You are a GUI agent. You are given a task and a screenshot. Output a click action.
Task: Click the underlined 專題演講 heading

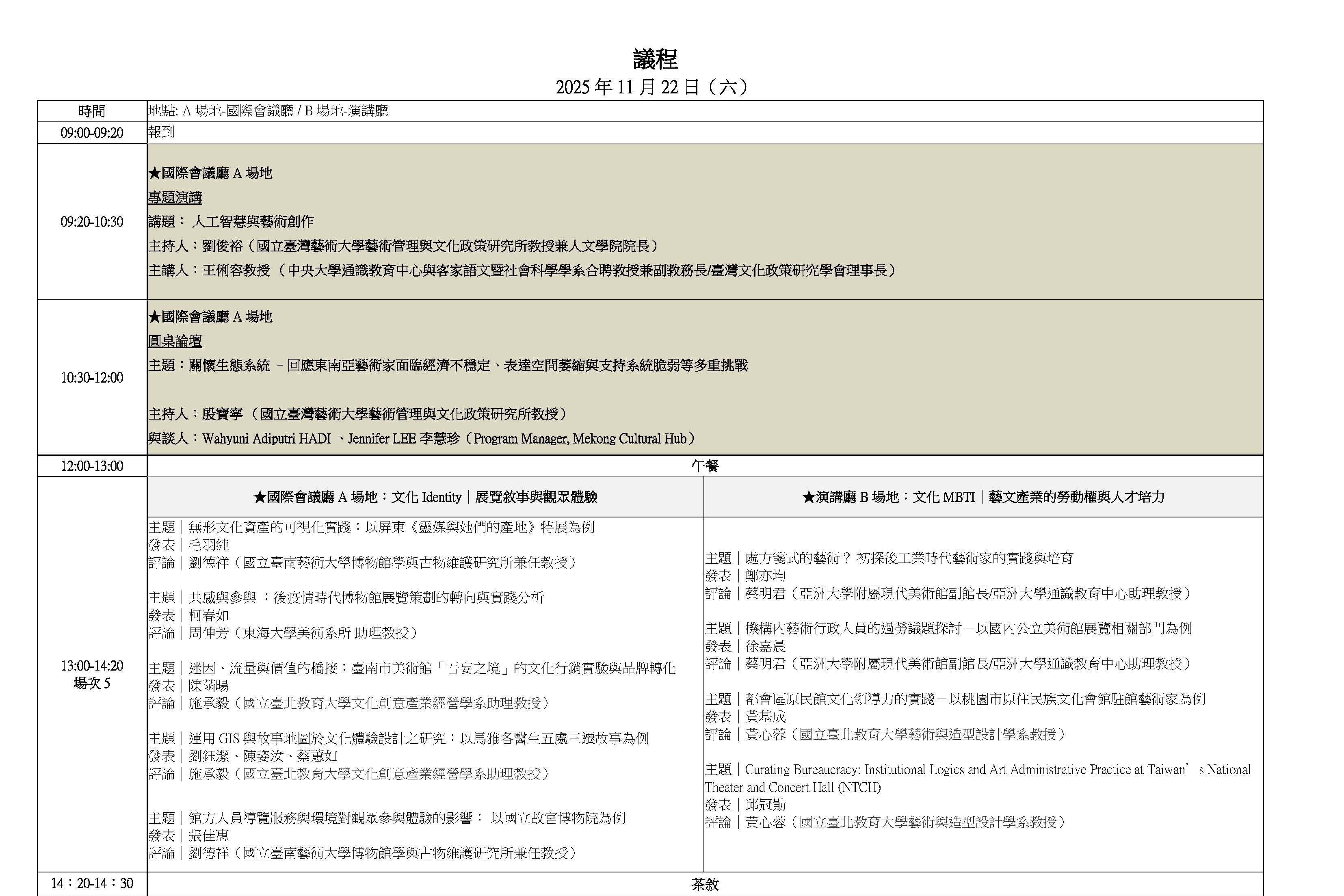click(175, 198)
